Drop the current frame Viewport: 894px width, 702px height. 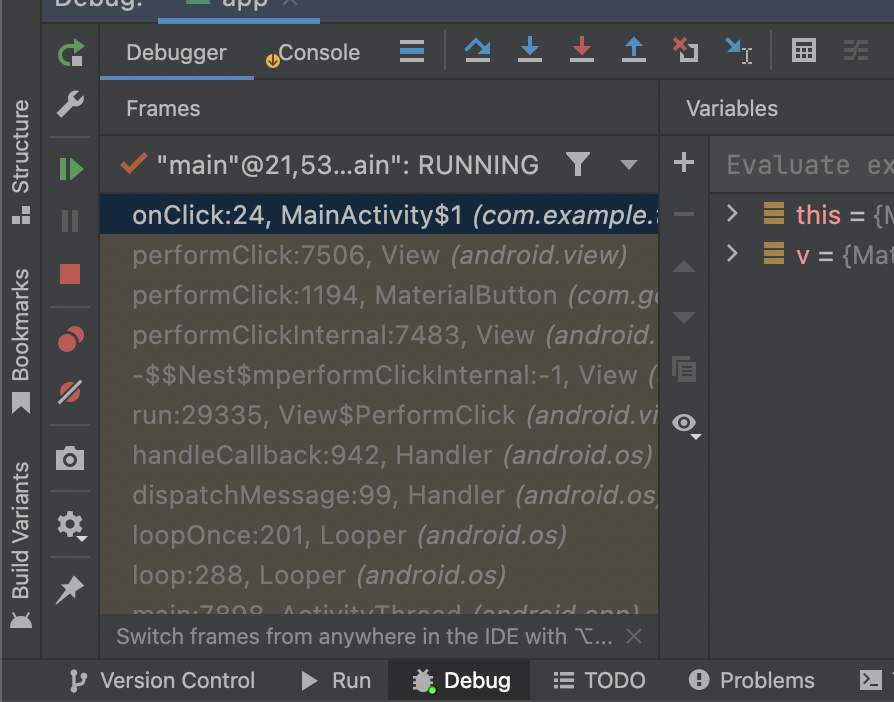(x=686, y=50)
